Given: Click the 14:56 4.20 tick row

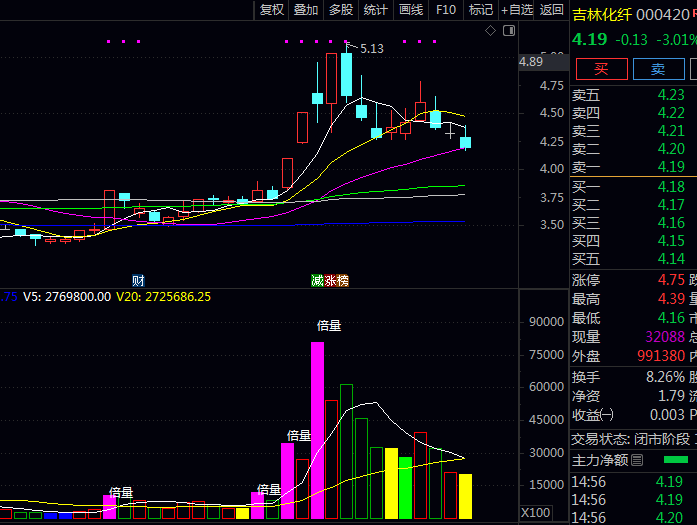Looking at the screenshot, I should [627, 518].
